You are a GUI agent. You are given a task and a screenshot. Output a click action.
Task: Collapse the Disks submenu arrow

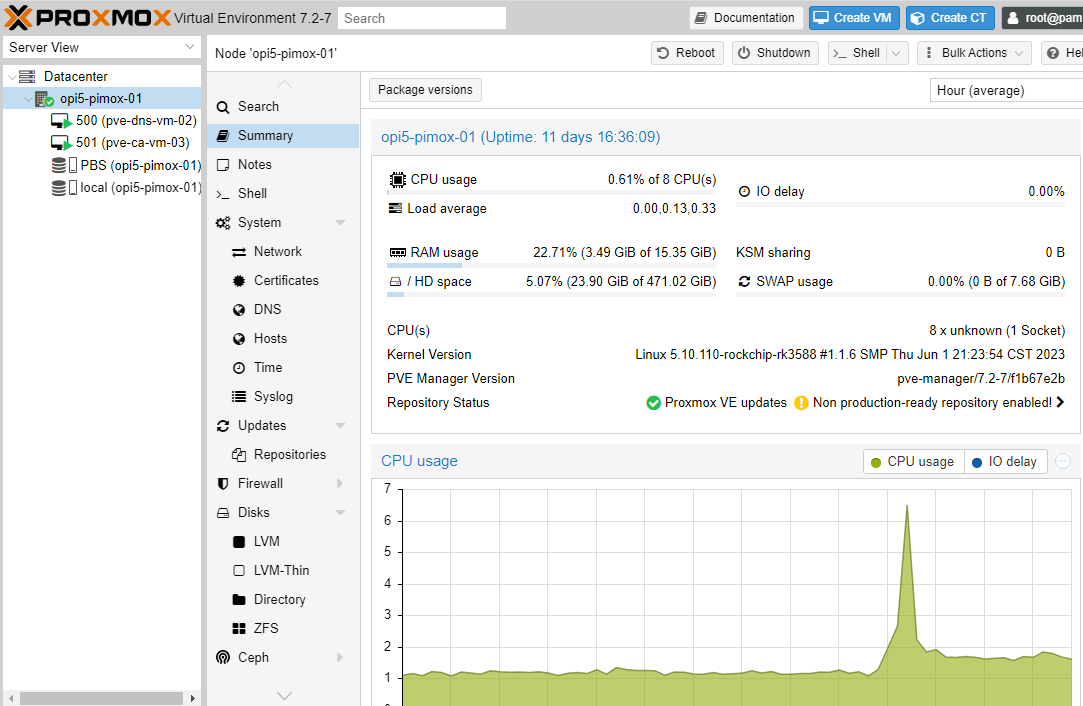tap(340, 513)
